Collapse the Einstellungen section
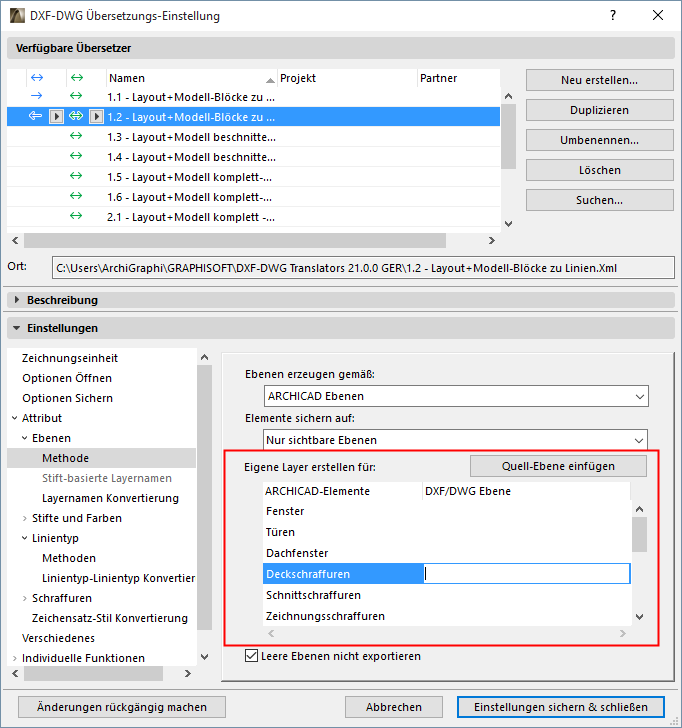682x728 pixels. click(x=17, y=328)
